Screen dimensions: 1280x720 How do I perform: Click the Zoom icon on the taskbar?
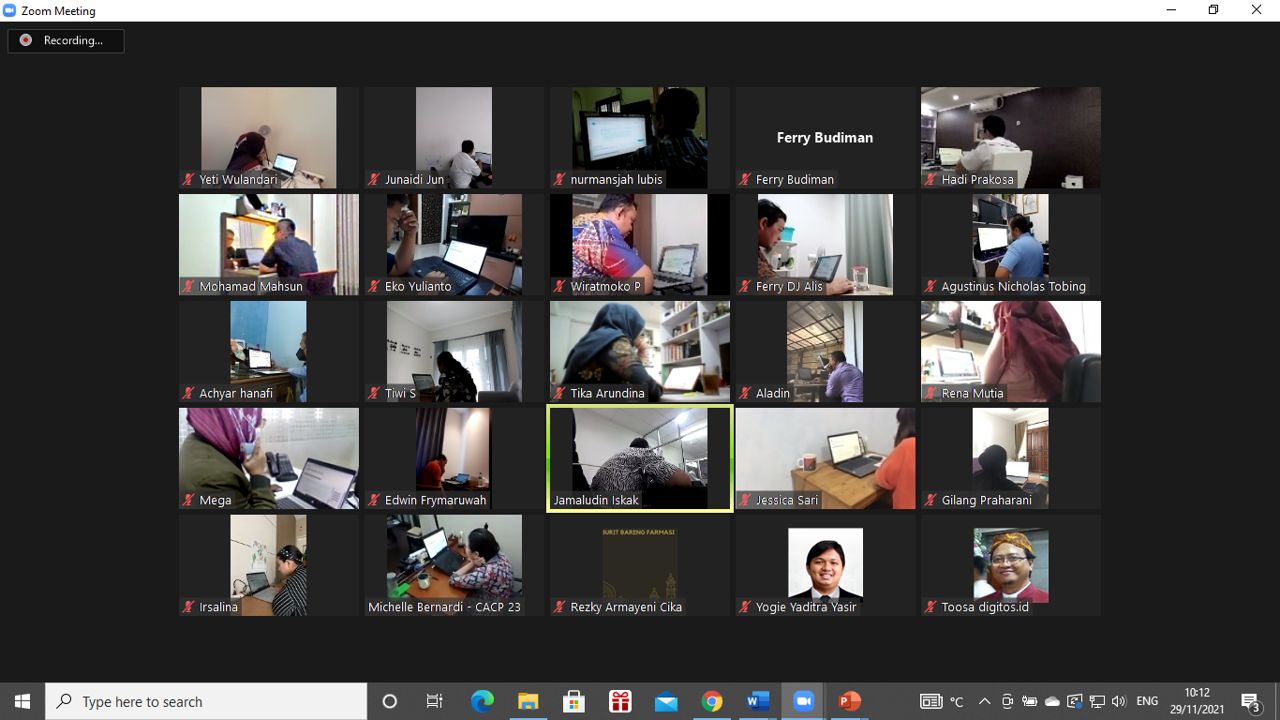pos(803,701)
